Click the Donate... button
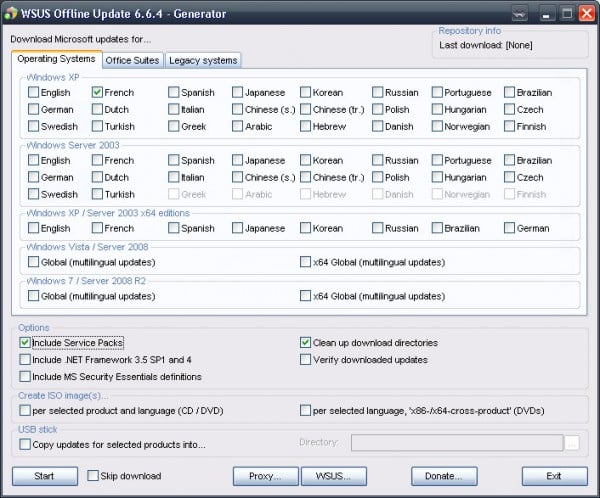 point(444,476)
